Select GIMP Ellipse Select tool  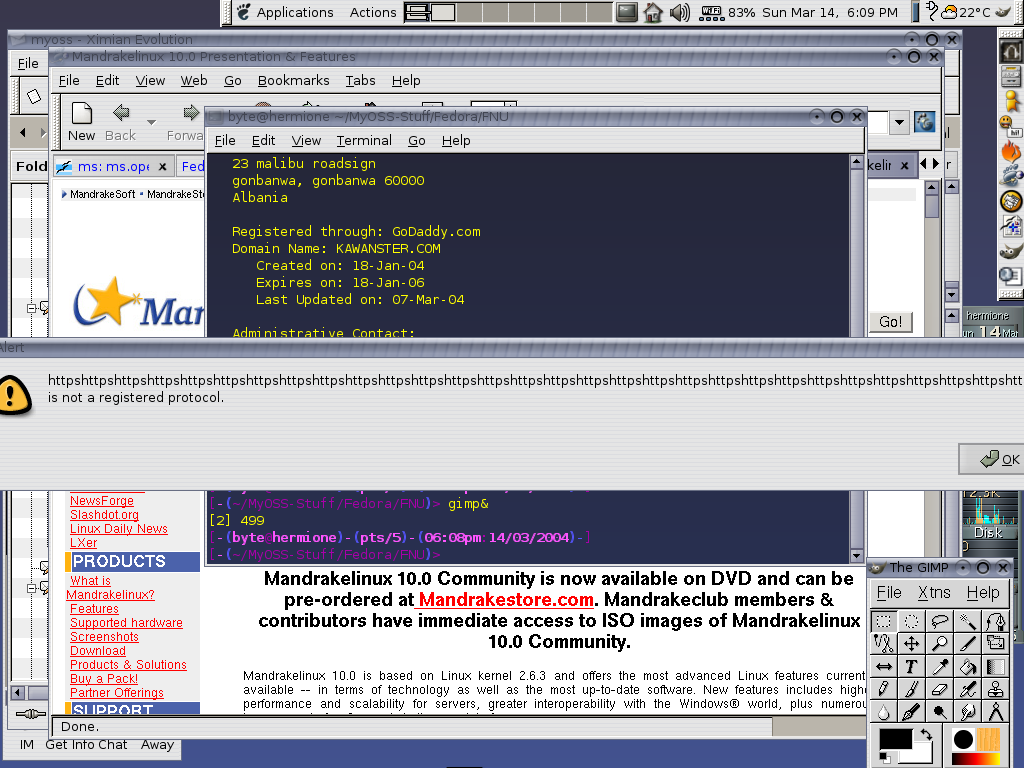[x=911, y=621]
